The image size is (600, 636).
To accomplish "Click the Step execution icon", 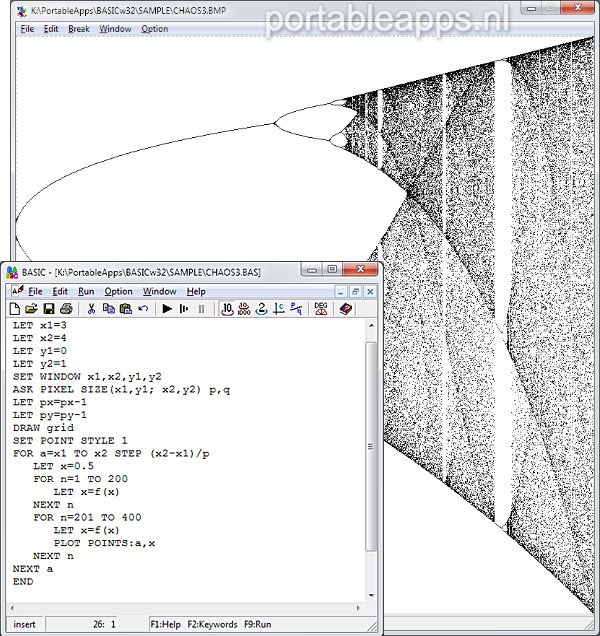I will (x=184, y=309).
